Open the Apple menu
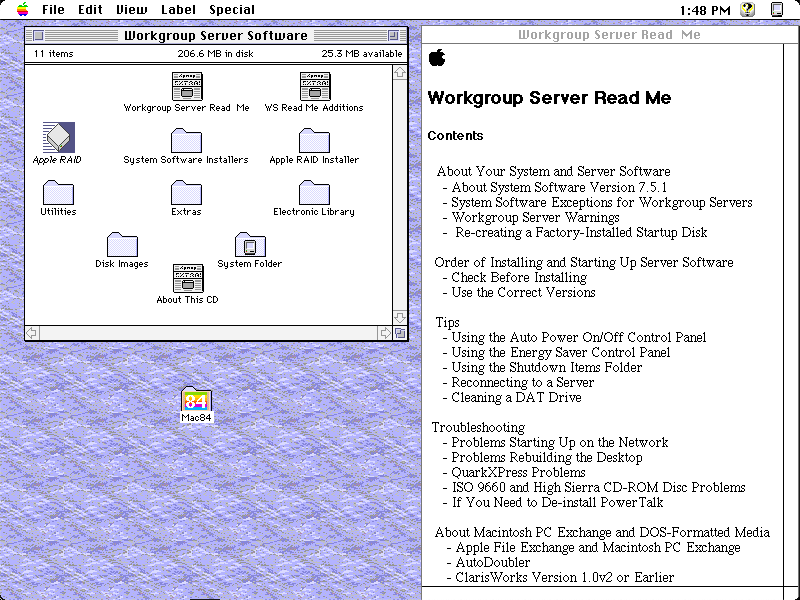800x600 pixels. tap(22, 9)
